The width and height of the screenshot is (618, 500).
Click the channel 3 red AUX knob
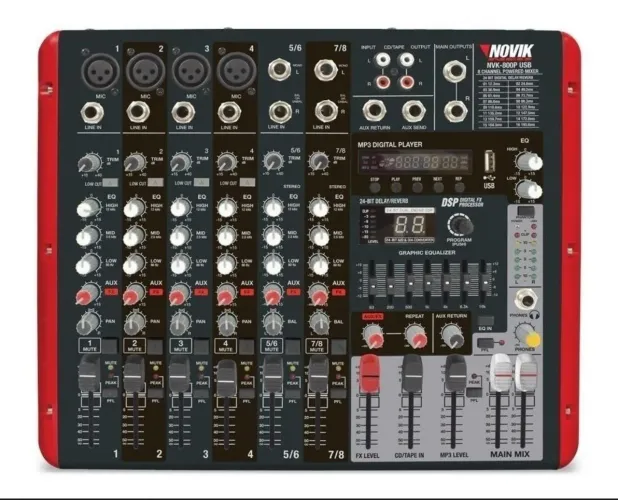coord(179,294)
